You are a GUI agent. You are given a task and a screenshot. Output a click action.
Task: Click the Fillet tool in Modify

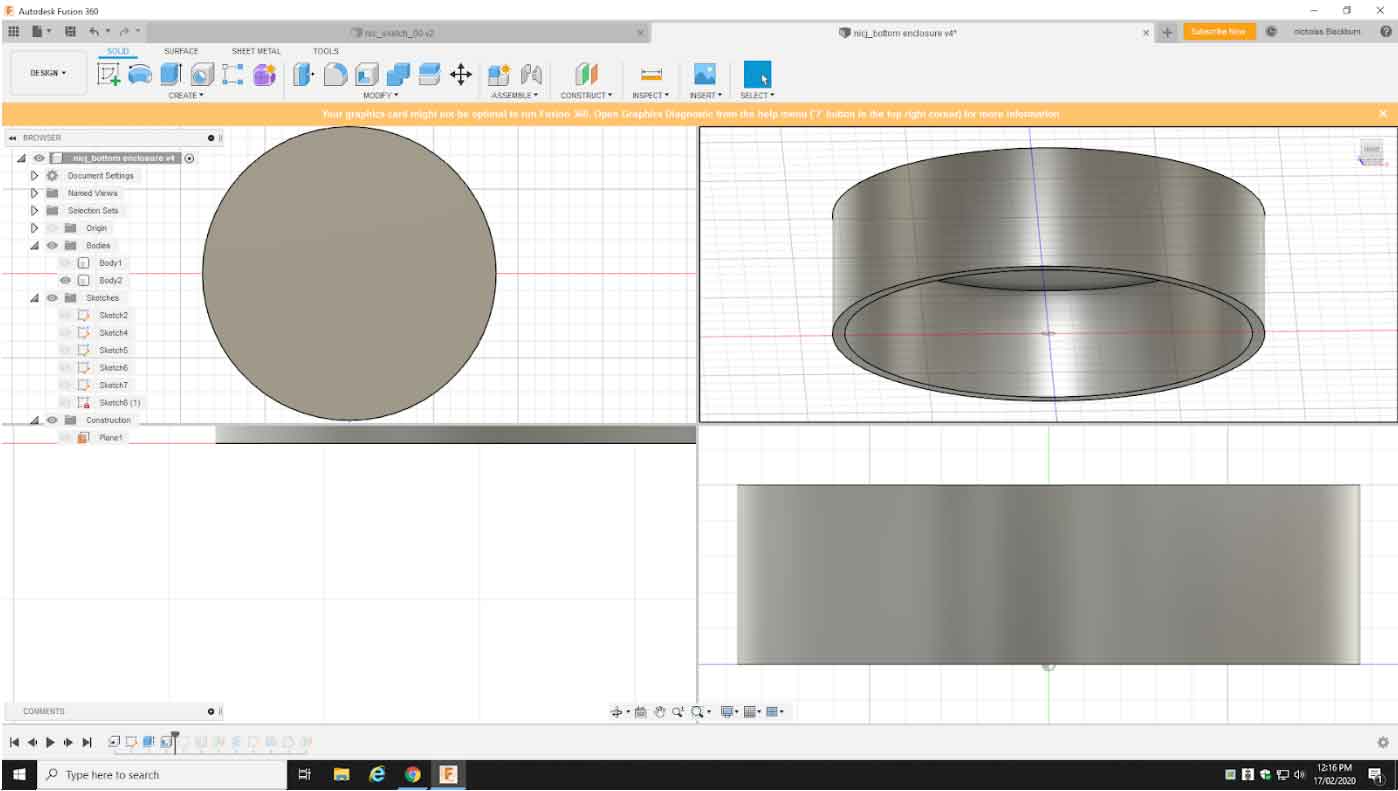click(x=335, y=74)
